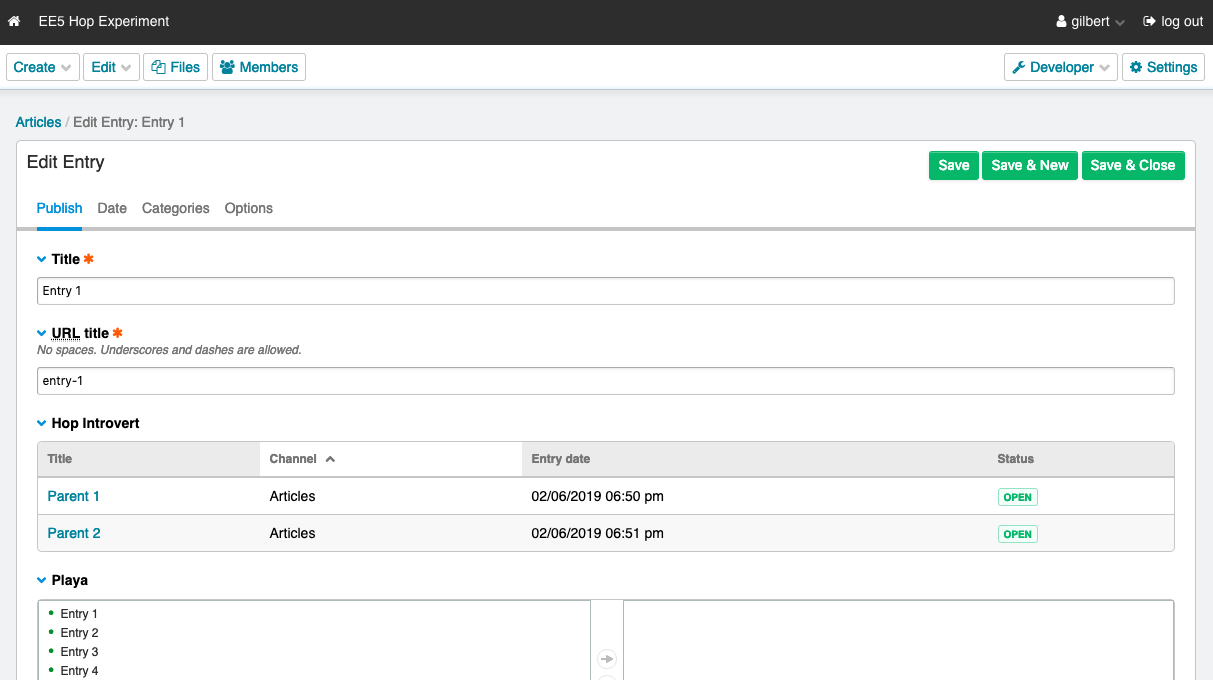Click into the URL title input field

[606, 381]
